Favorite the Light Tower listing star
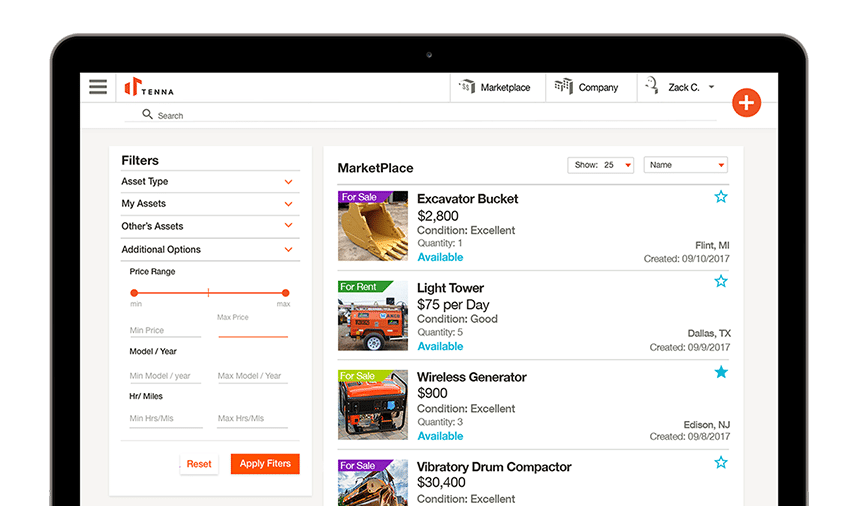This screenshot has height=506, width=860. pos(721,281)
